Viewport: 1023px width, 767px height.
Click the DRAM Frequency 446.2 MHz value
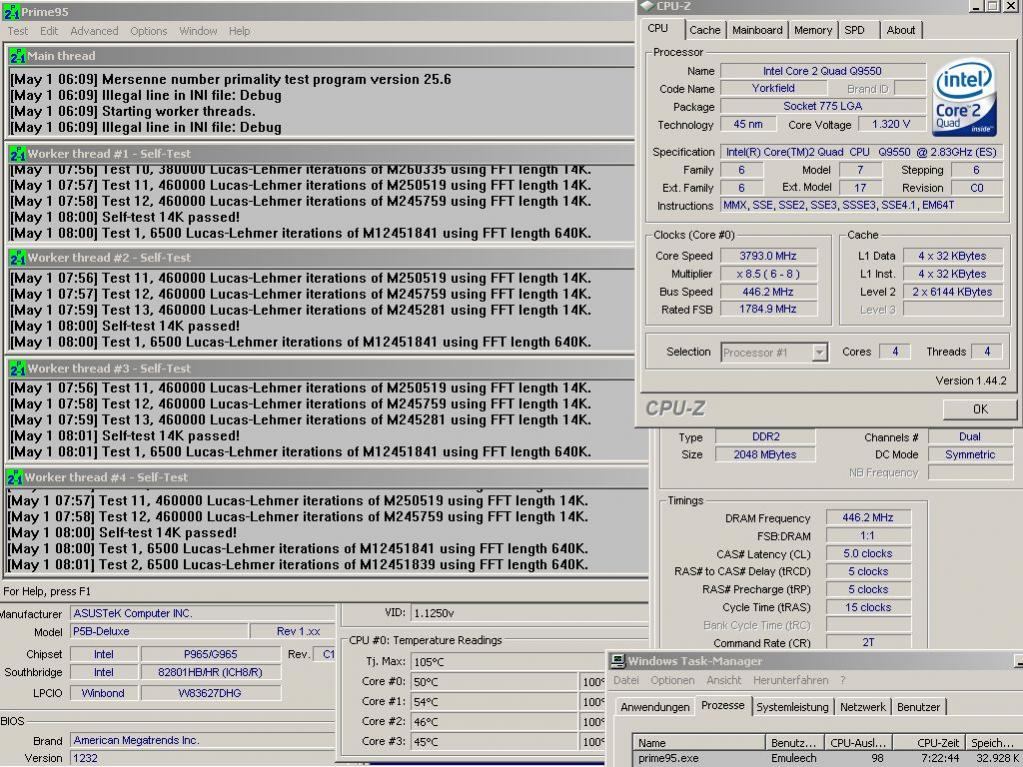click(868, 518)
